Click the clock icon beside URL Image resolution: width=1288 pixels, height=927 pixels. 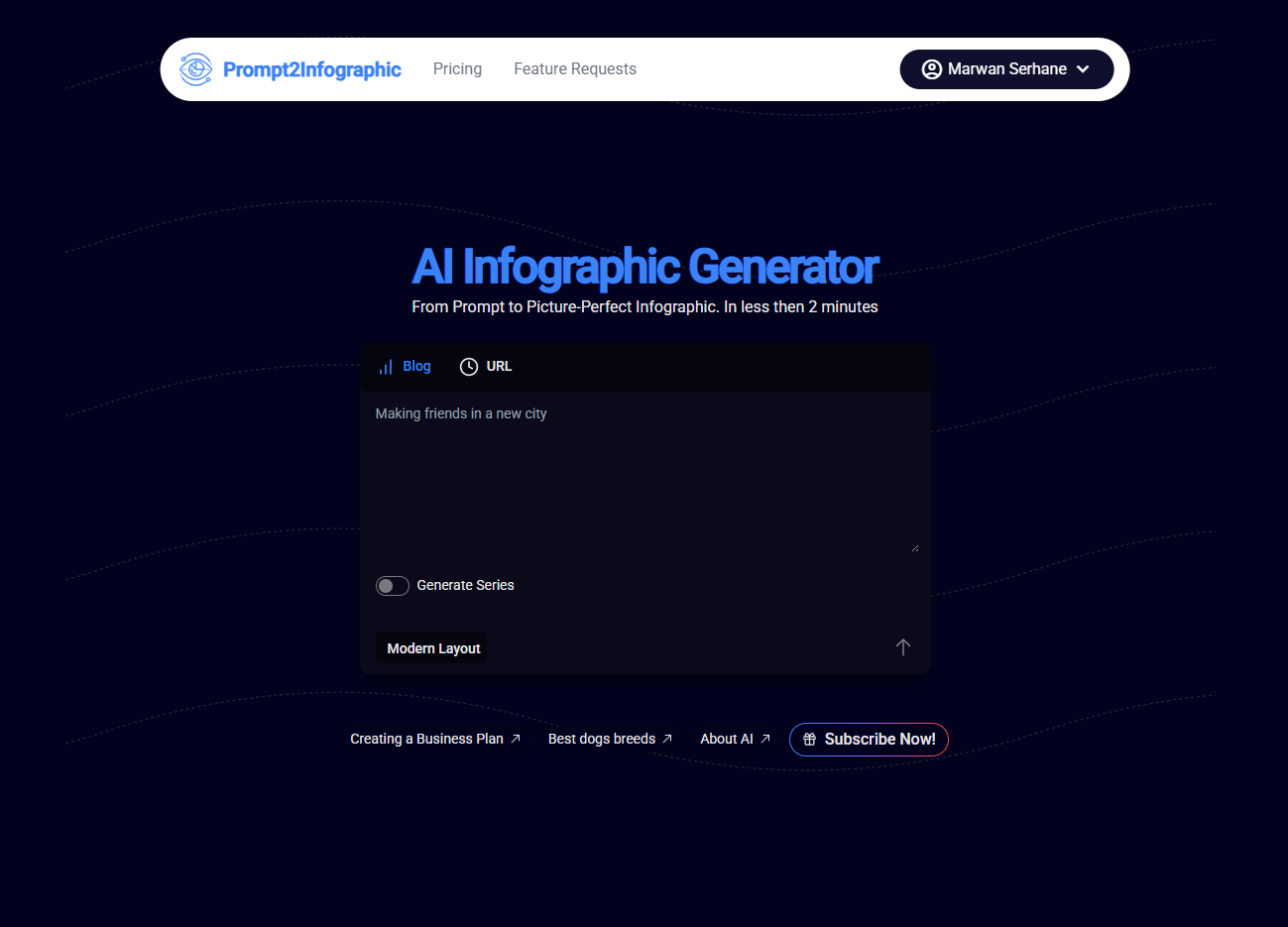[x=469, y=367]
